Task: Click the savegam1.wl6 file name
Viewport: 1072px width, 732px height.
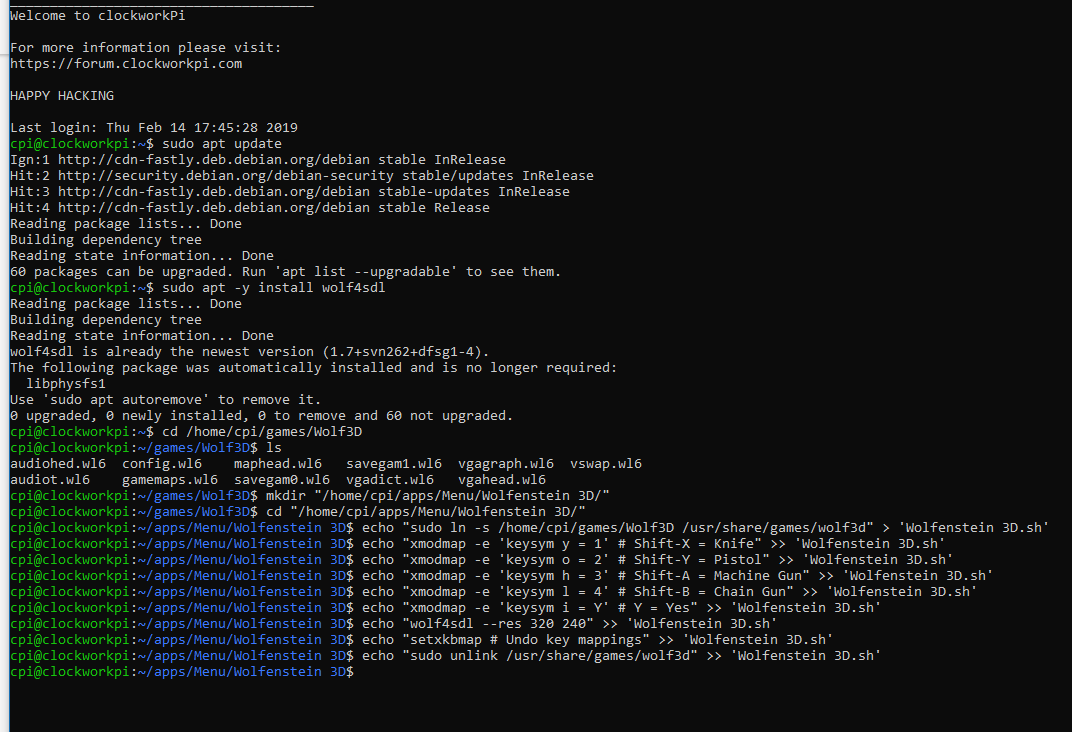Action: [x=394, y=464]
